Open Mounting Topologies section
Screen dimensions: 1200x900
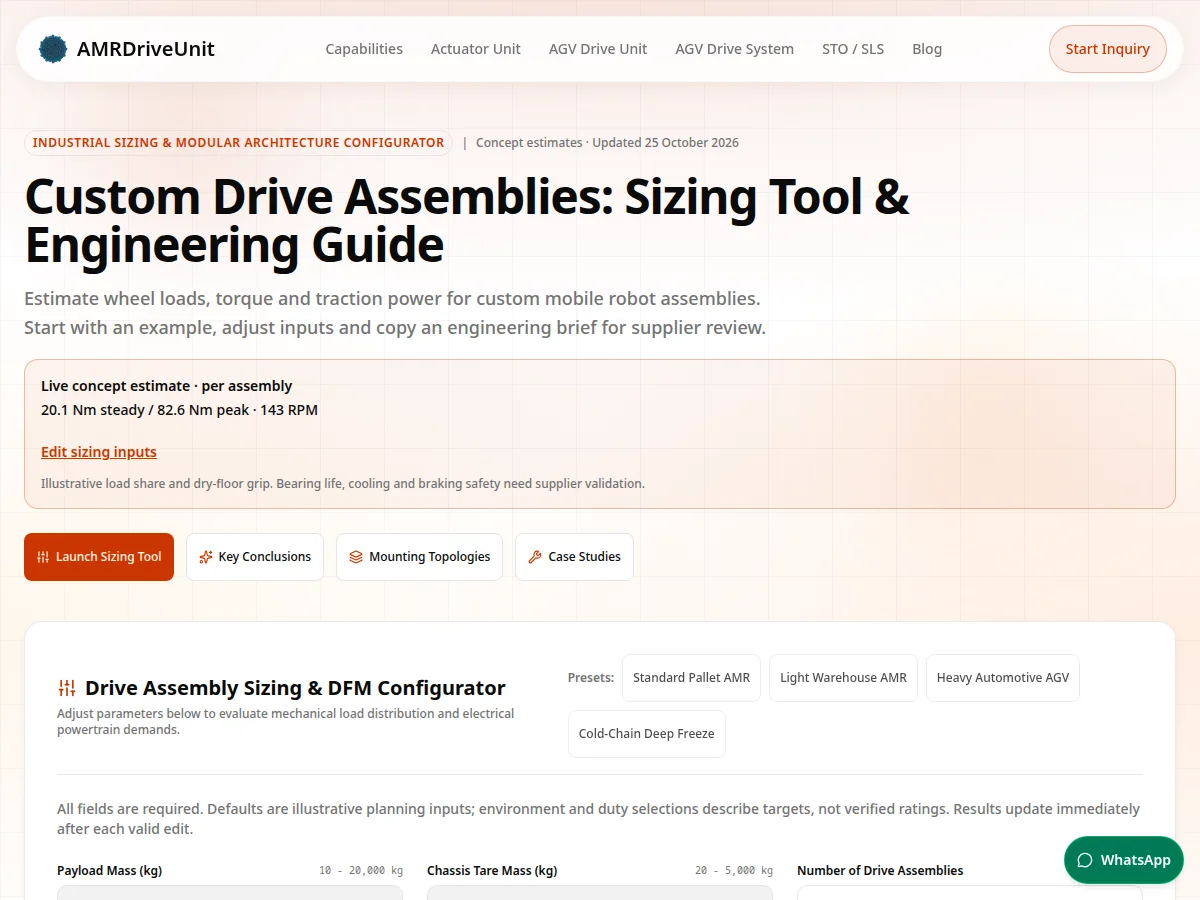tap(420, 557)
